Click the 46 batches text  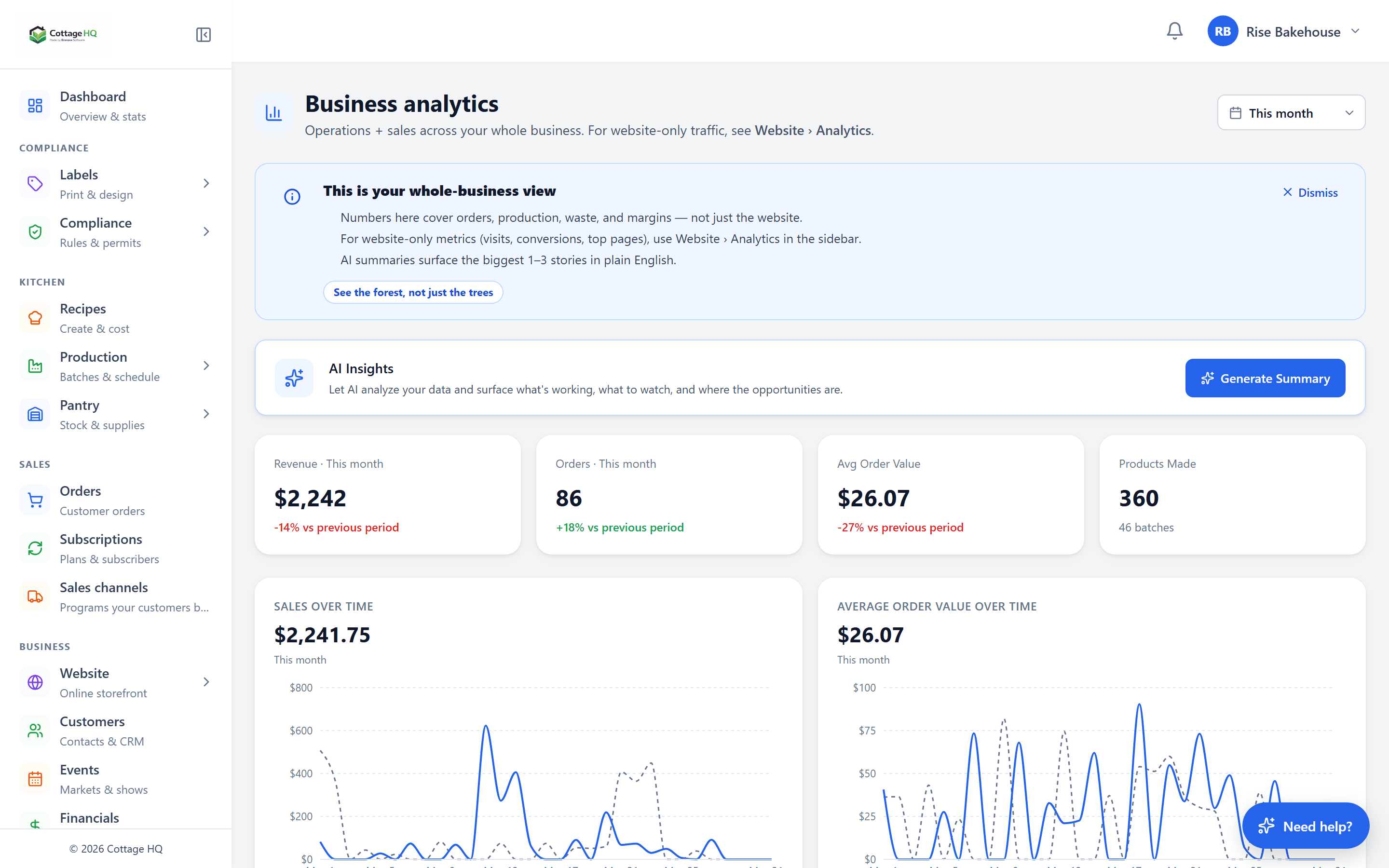pyautogui.click(x=1145, y=527)
